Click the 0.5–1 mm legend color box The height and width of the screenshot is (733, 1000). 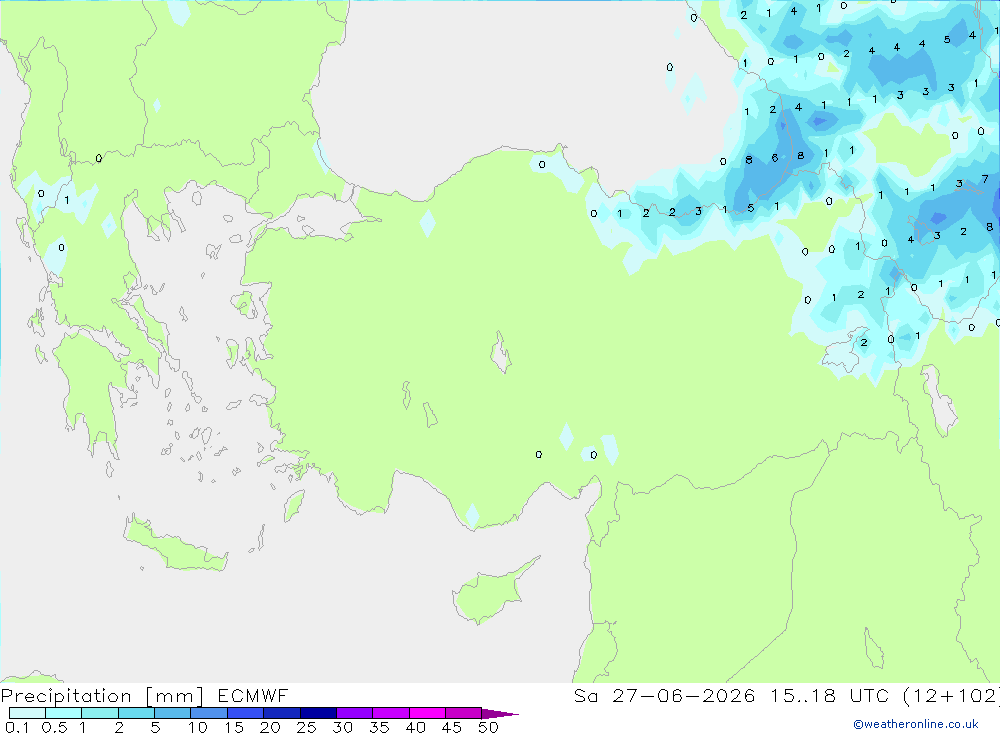(64, 713)
